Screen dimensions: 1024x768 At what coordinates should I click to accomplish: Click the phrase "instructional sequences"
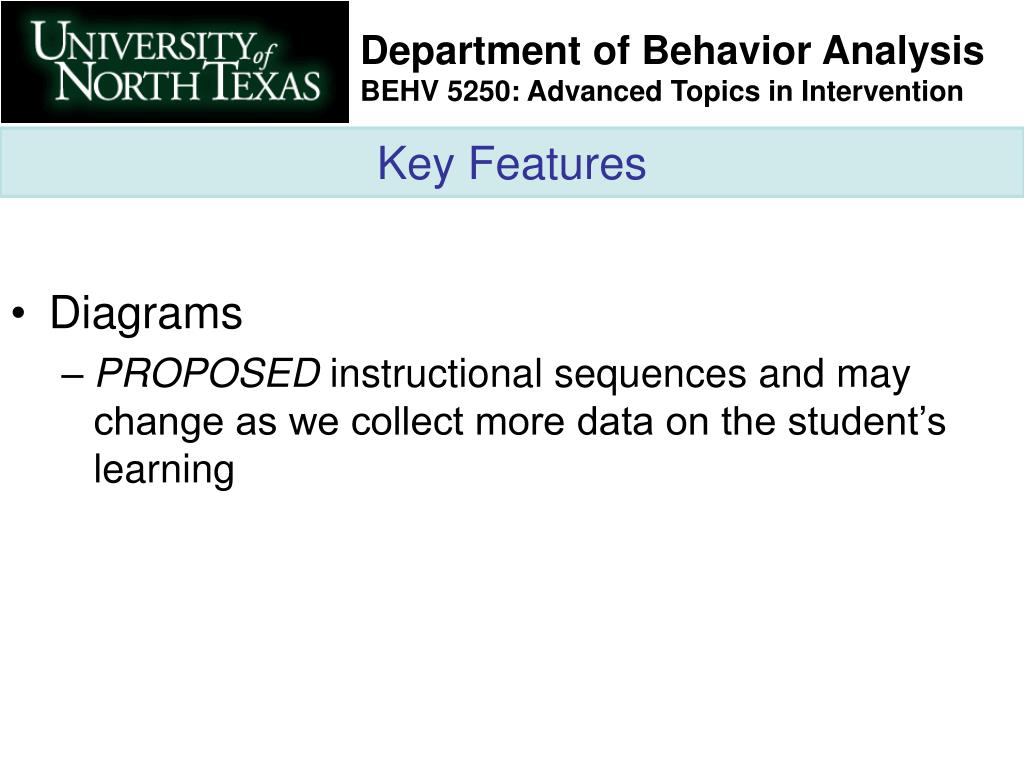538,375
